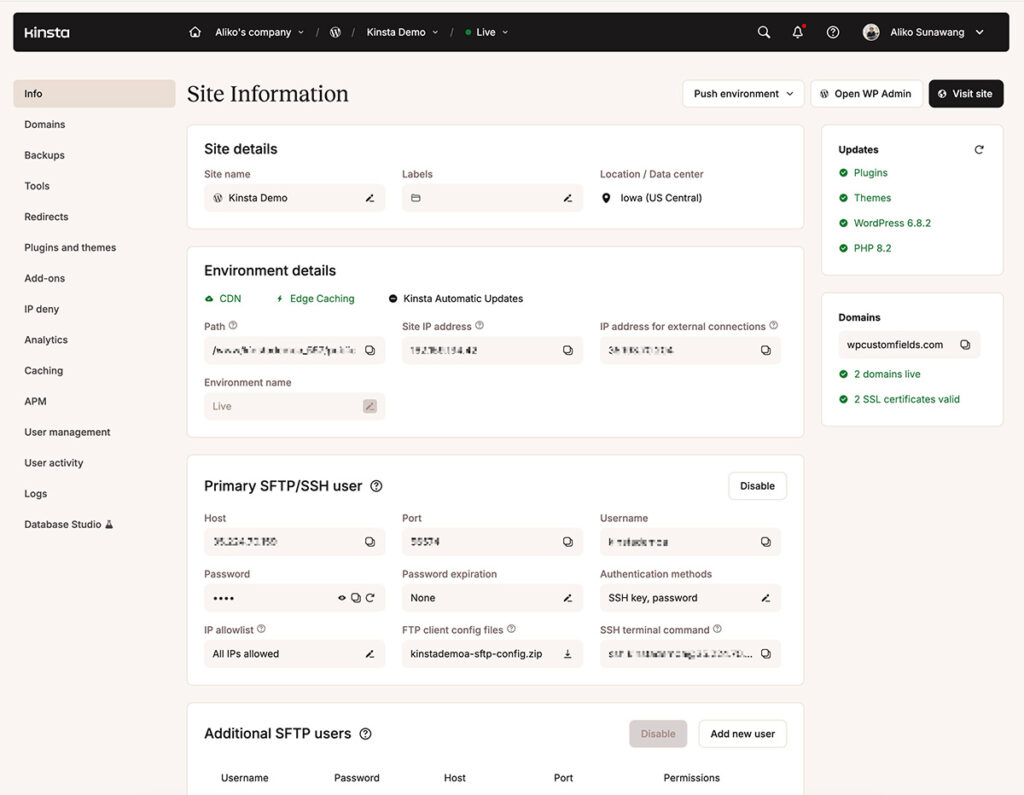Copy the SFTP Host value
1024x795 pixels.
point(370,542)
